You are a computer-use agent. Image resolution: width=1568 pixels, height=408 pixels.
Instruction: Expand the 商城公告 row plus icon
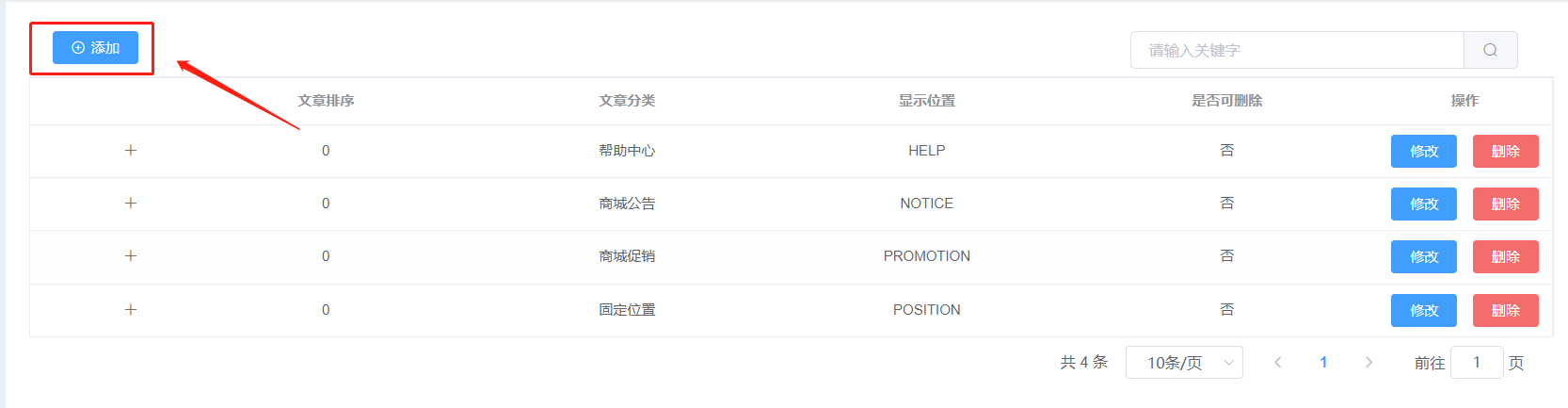131,204
